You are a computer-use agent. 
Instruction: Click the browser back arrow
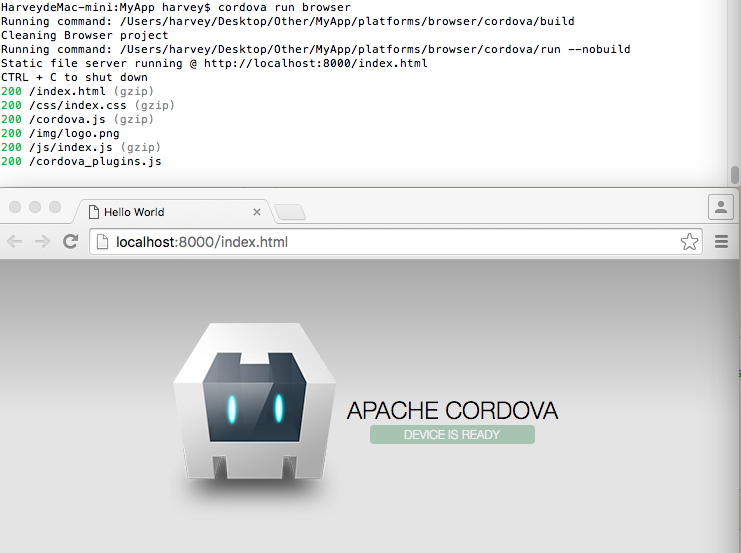pyautogui.click(x=15, y=242)
